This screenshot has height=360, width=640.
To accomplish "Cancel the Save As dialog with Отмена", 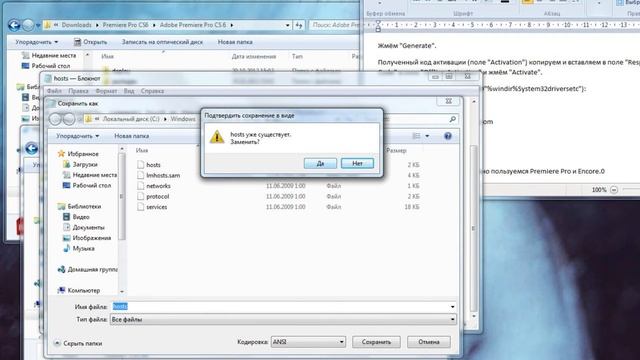I will [429, 342].
